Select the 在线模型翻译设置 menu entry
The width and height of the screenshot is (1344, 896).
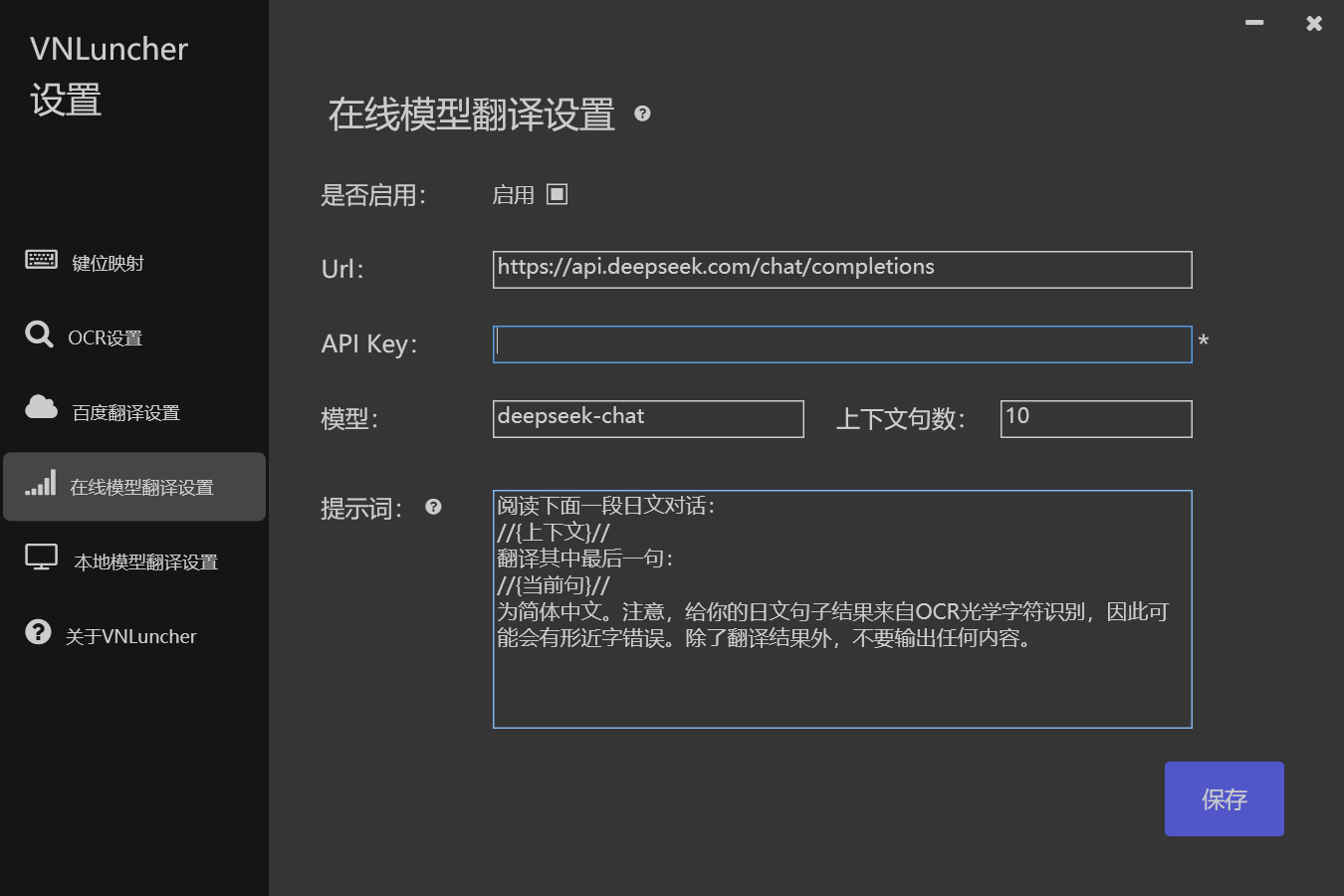click(134, 487)
